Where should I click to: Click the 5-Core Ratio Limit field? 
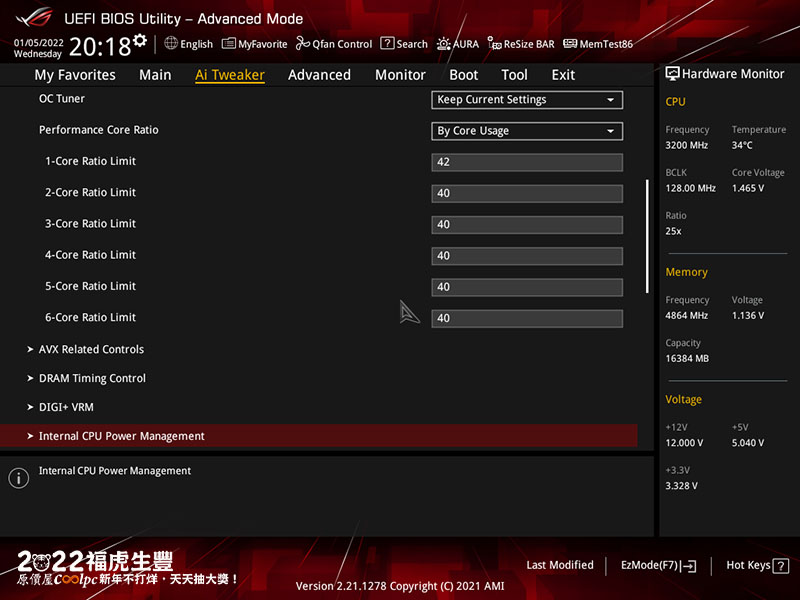coord(527,287)
